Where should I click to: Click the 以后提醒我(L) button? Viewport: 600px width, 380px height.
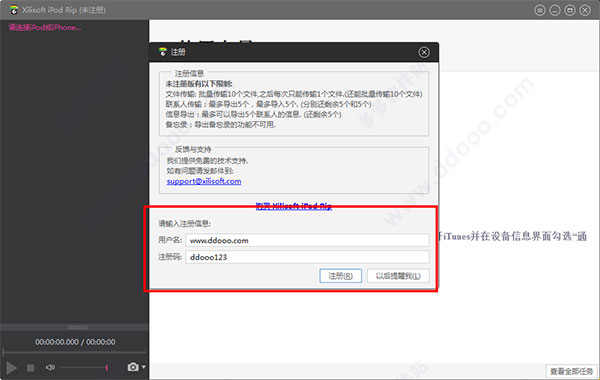(x=398, y=276)
